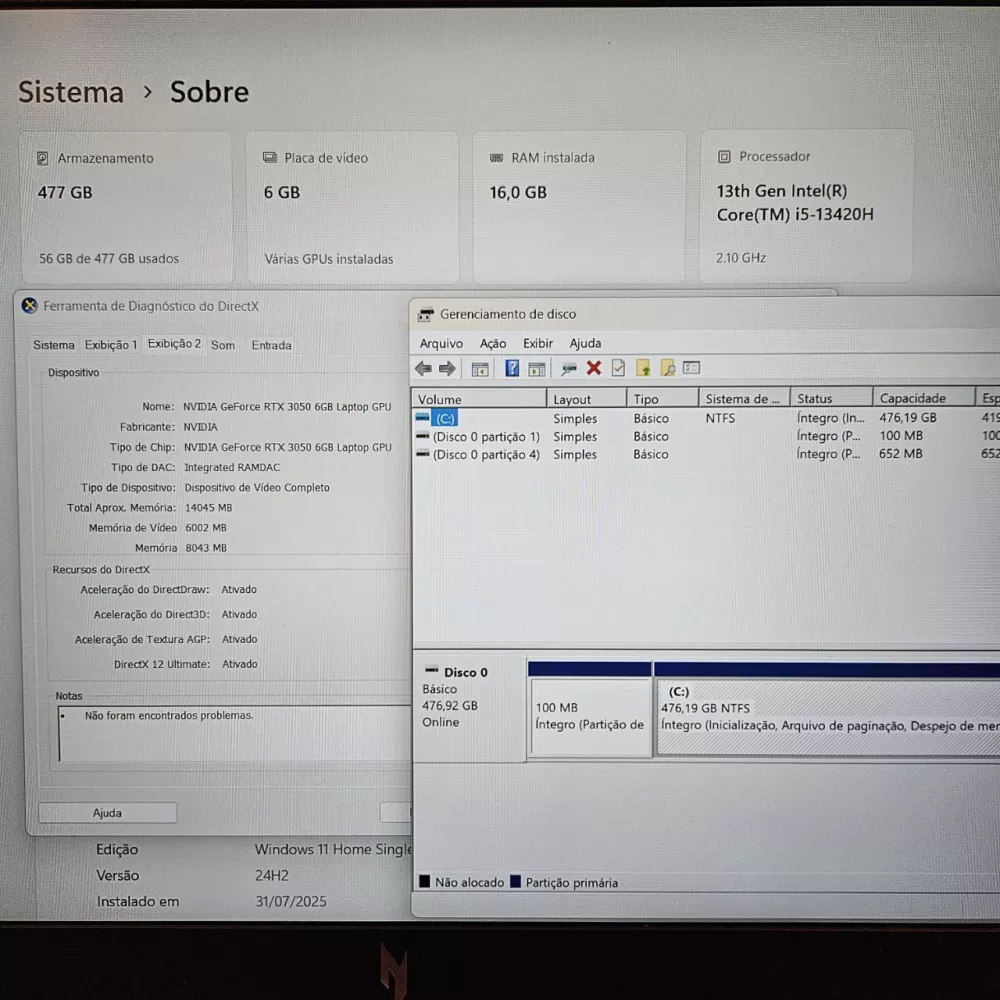Sort by the Capacidade column header
The image size is (1000, 1000).
click(x=923, y=398)
